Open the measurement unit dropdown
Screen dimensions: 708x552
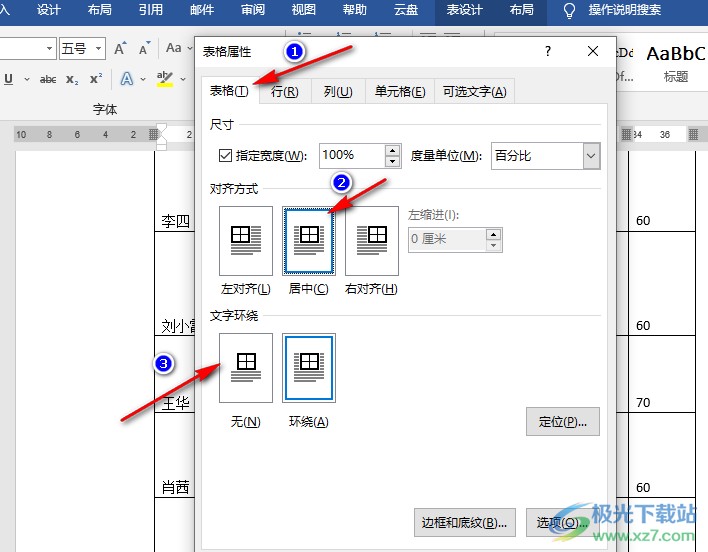point(591,156)
